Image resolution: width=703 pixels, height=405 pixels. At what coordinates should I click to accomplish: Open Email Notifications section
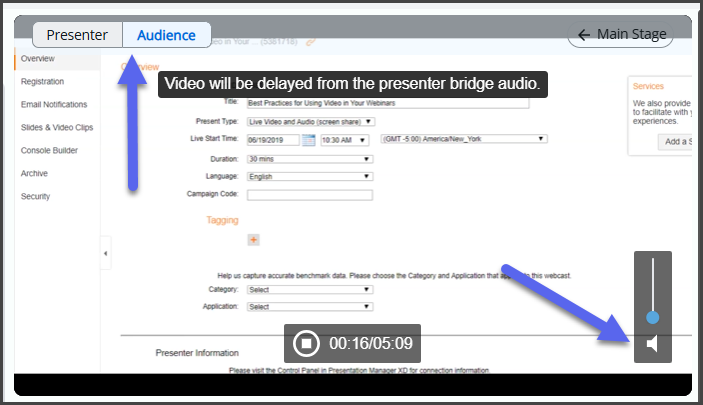click(x=54, y=105)
